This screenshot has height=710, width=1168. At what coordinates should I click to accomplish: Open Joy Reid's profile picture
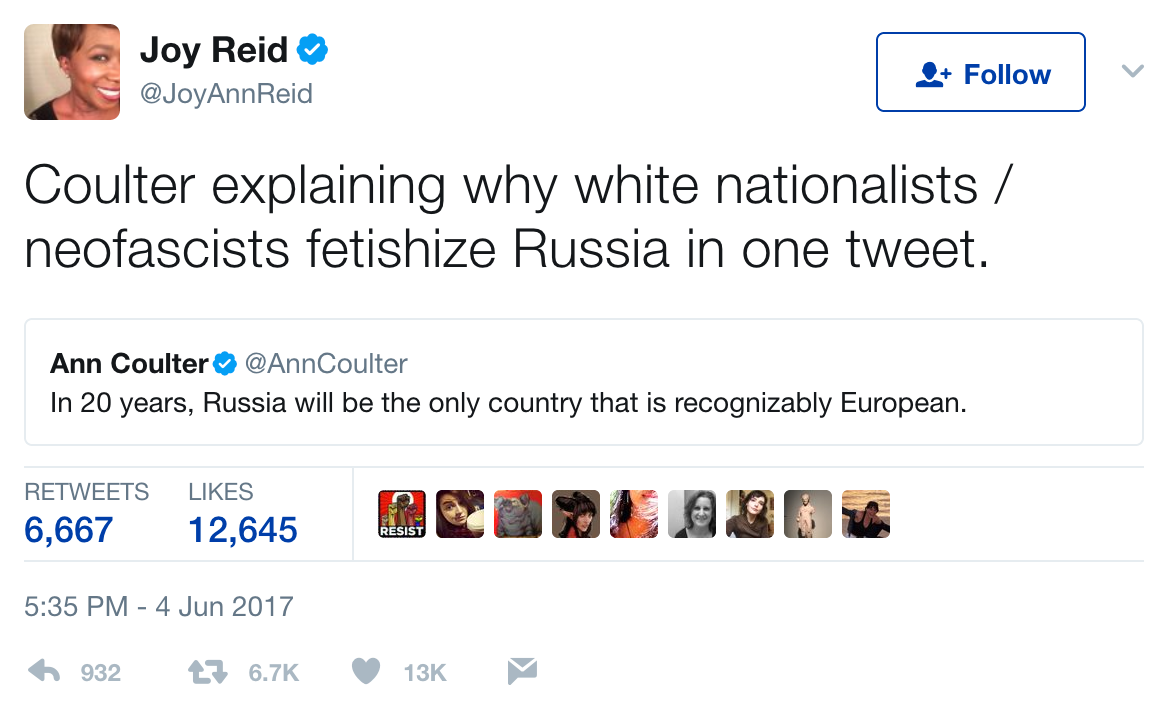pyautogui.click(x=72, y=72)
